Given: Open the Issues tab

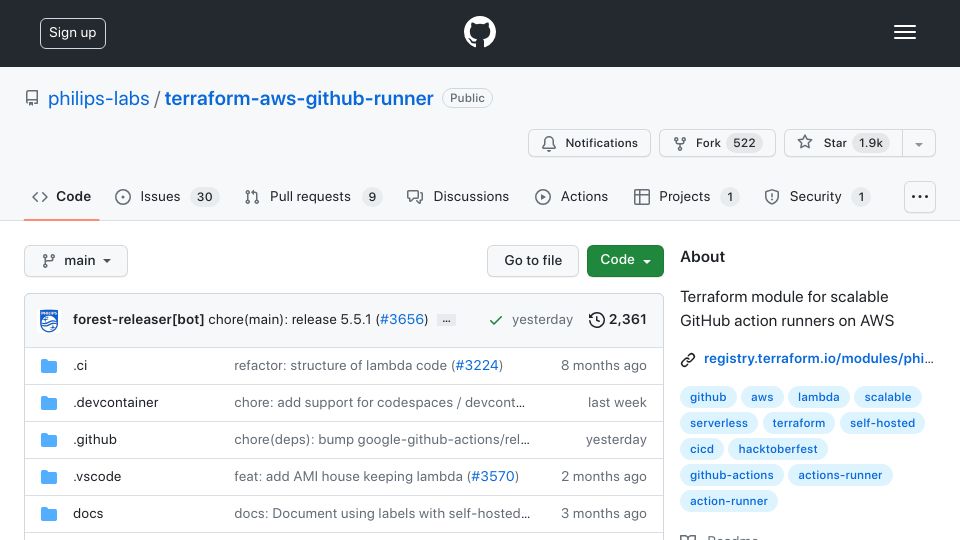Looking at the screenshot, I should click(x=167, y=197).
